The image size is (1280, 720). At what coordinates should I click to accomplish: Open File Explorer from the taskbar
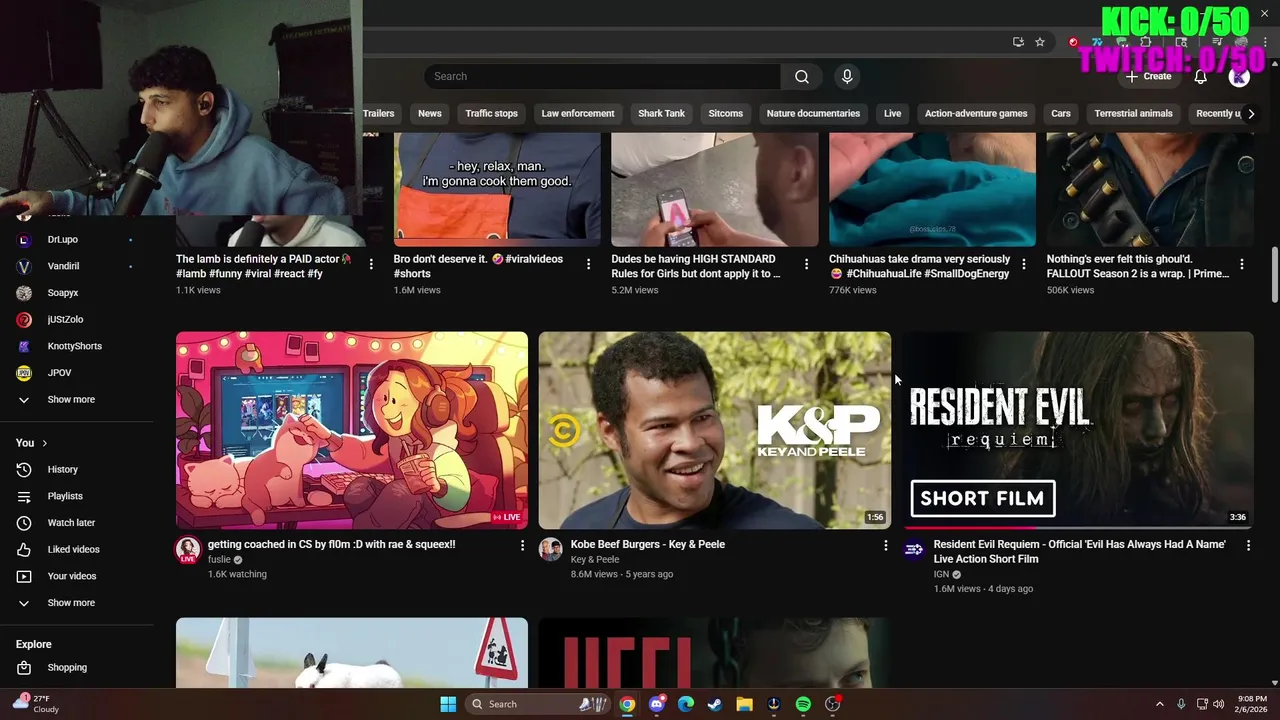click(x=744, y=704)
